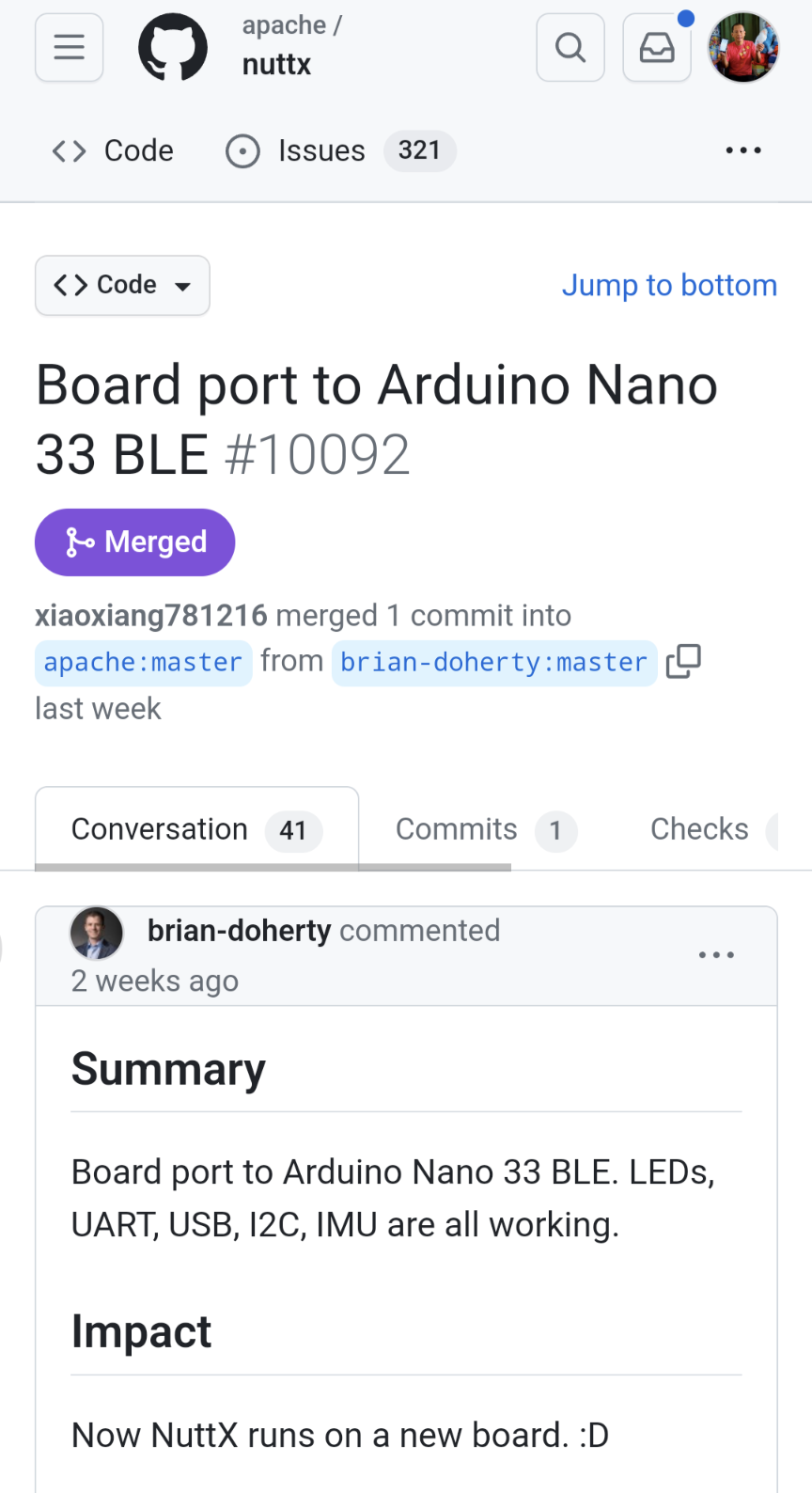Image resolution: width=812 pixels, height=1493 pixels.
Task: Click brian-doherty's comment avatar
Action: tap(97, 934)
